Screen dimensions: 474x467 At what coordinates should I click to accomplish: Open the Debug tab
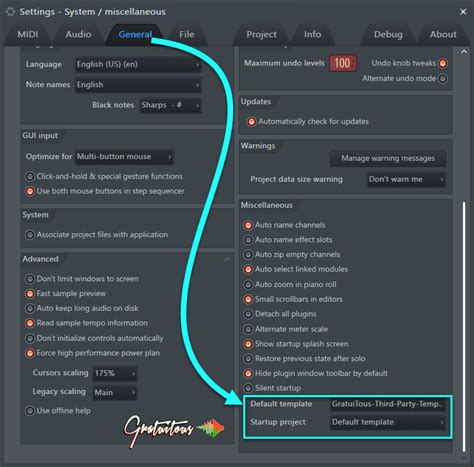[388, 34]
